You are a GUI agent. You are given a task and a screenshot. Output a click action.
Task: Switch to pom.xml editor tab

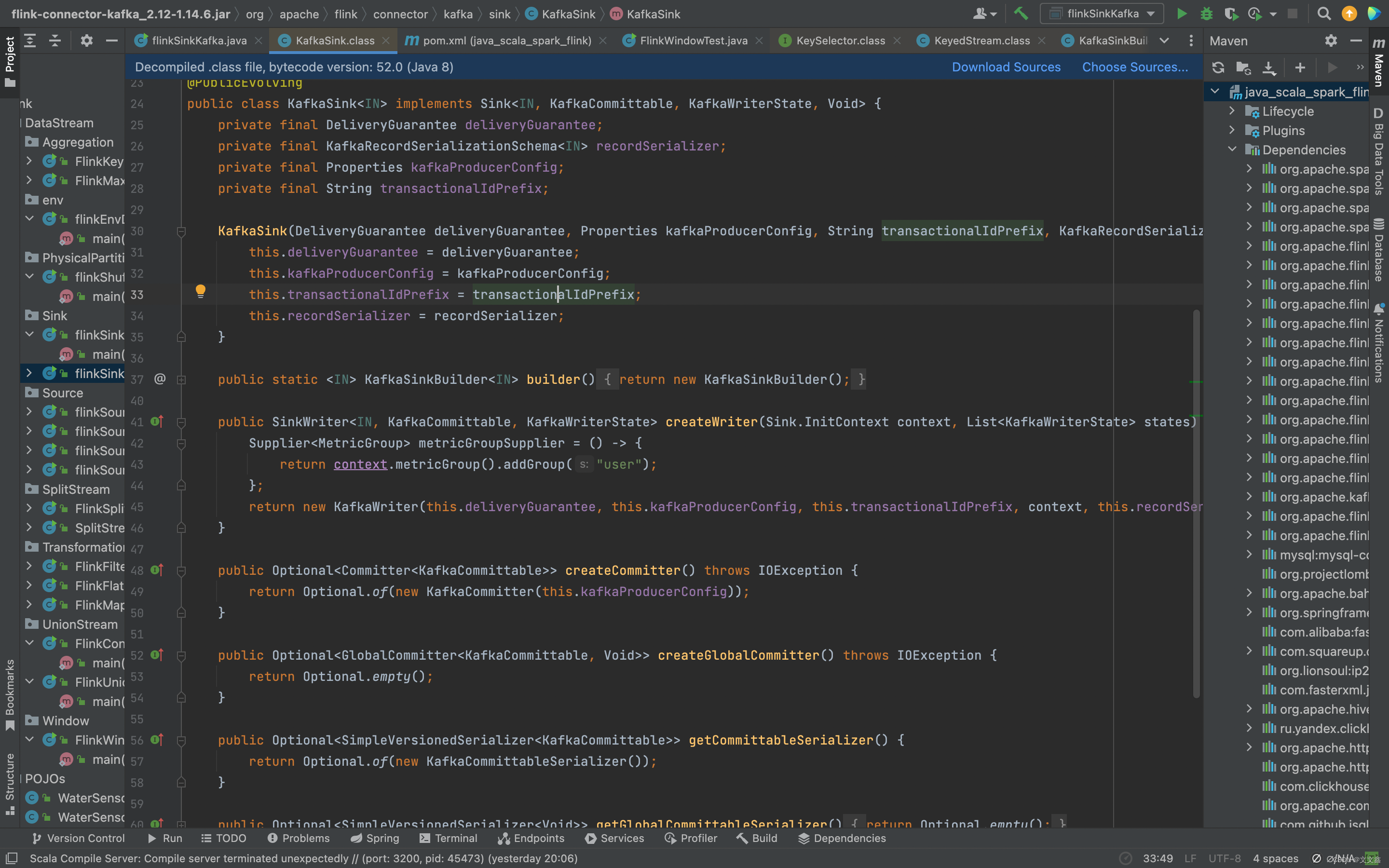[506, 41]
